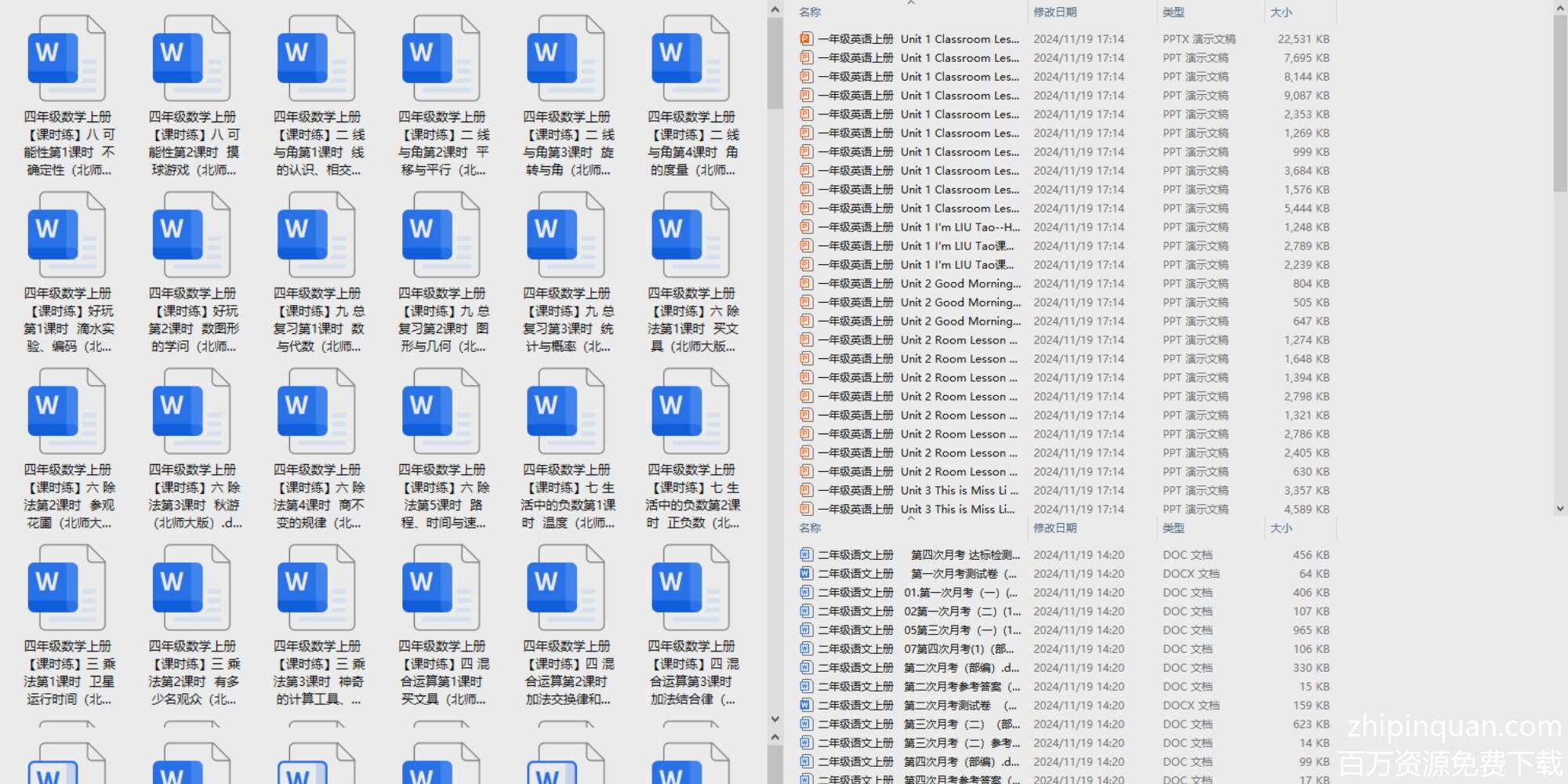Click the scrollbar thumb of the upper-right file list
Viewport: 1568px width, 784px height.
tap(1559, 102)
